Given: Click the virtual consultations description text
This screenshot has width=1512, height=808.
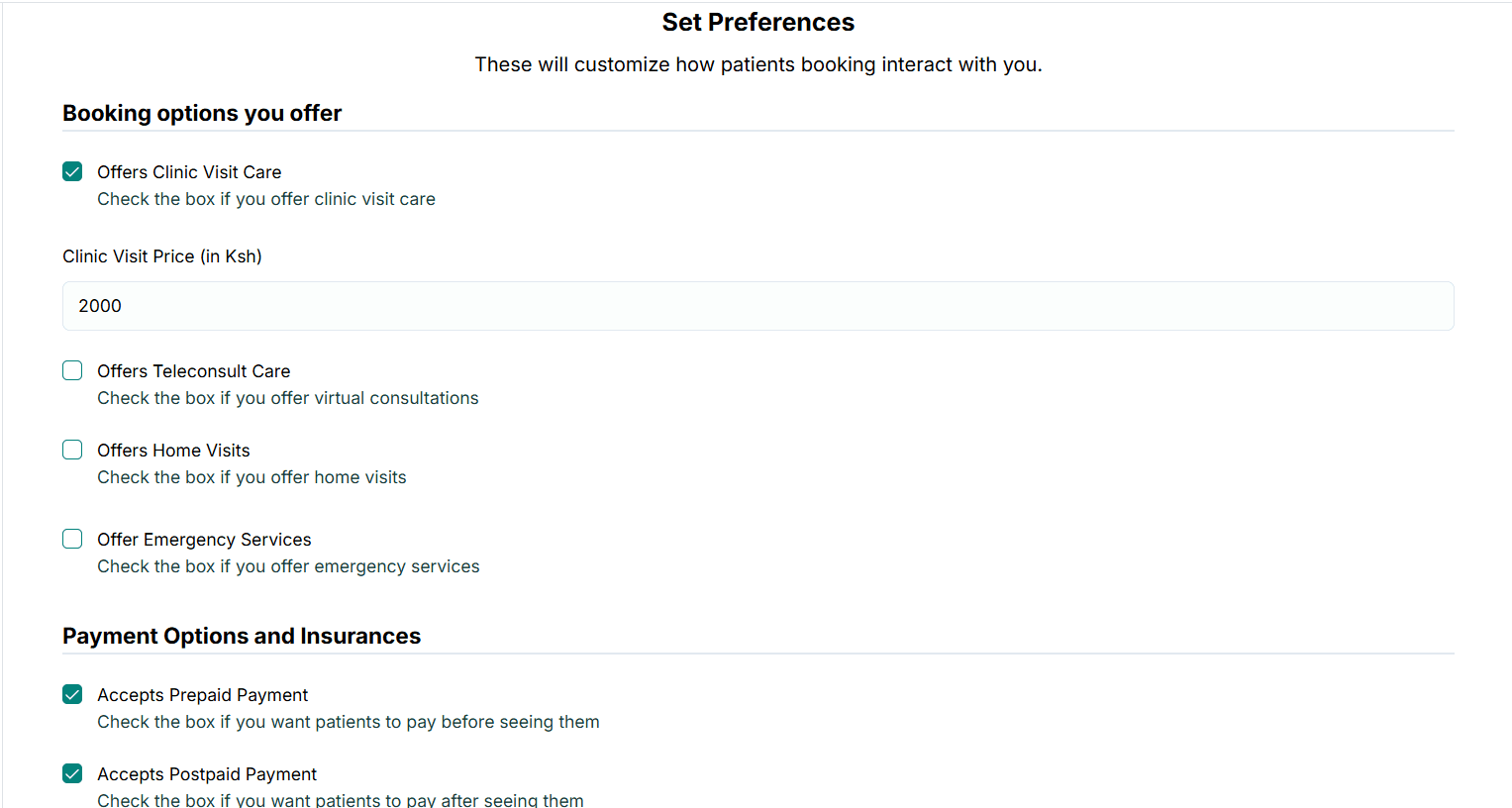Looking at the screenshot, I should point(287,397).
